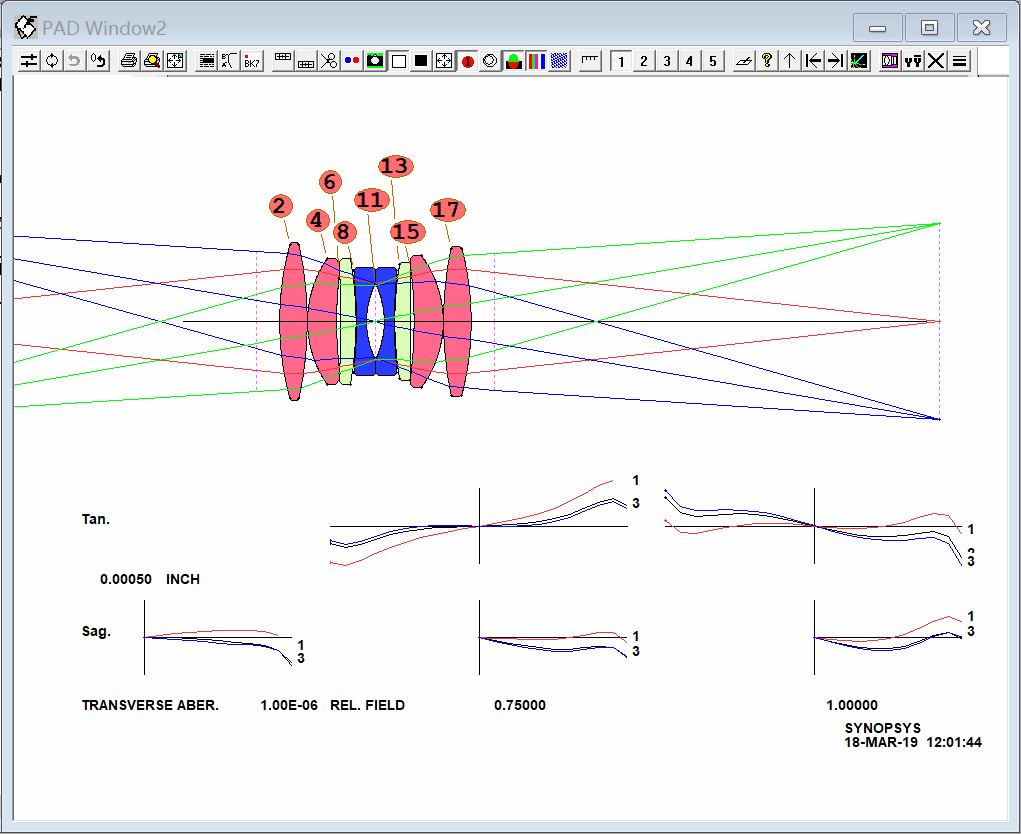Click the up arrow toolbar button
The width and height of the screenshot is (1021, 834).
(790, 61)
